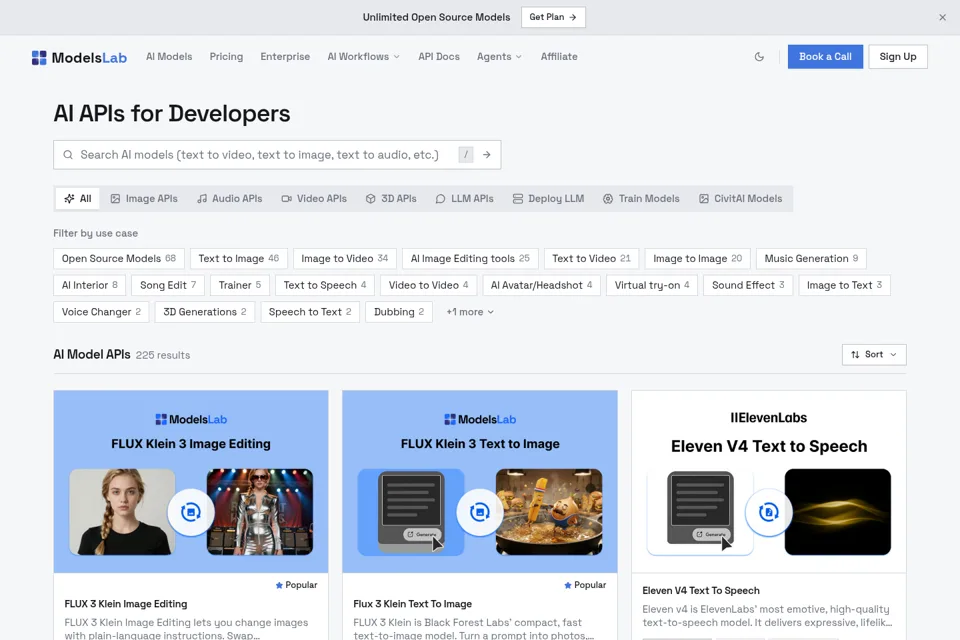Click the Popular star on Text To Image card
Screen dimensions: 960x640
click(x=568, y=585)
